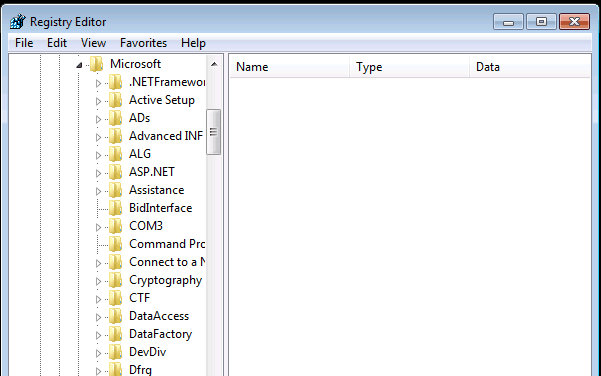This screenshot has width=601, height=376.
Task: Click the Registry Editor app icon in title bar
Action: pos(18,22)
